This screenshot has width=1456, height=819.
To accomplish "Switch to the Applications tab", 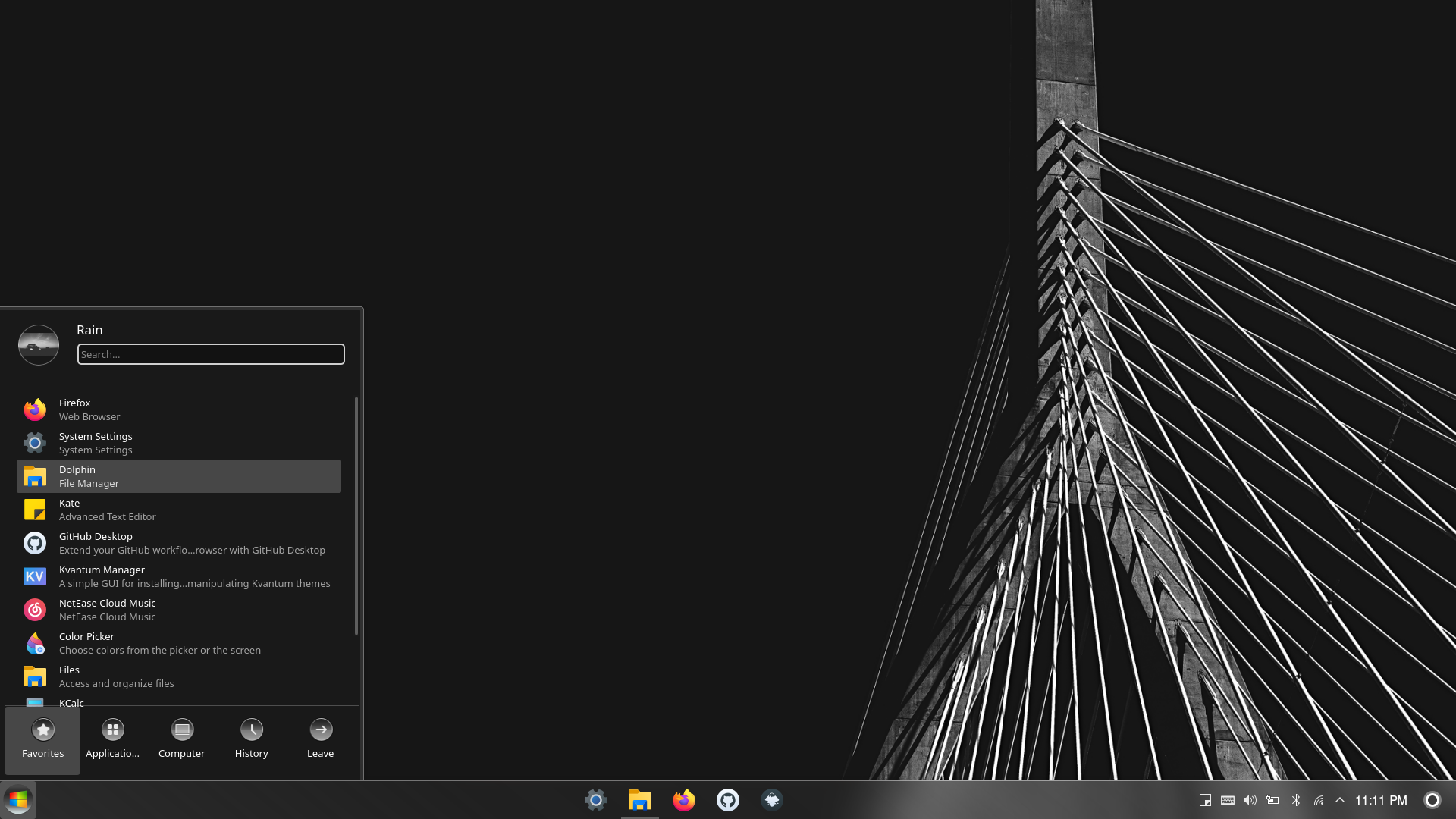I will click(112, 740).
